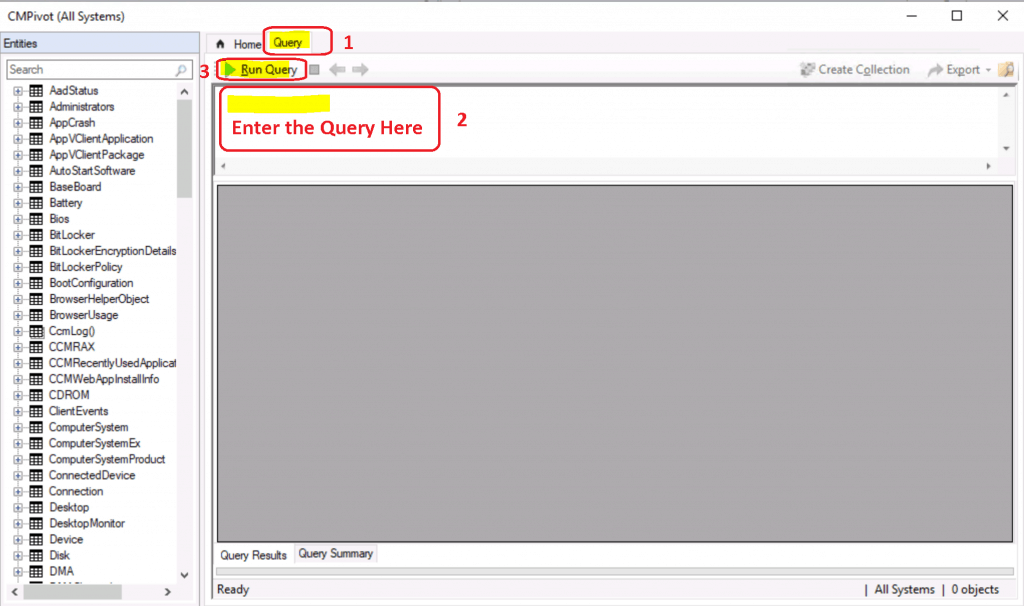This screenshot has height=606, width=1024.
Task: Expand the Administrators entity node
Action: click(x=18, y=106)
